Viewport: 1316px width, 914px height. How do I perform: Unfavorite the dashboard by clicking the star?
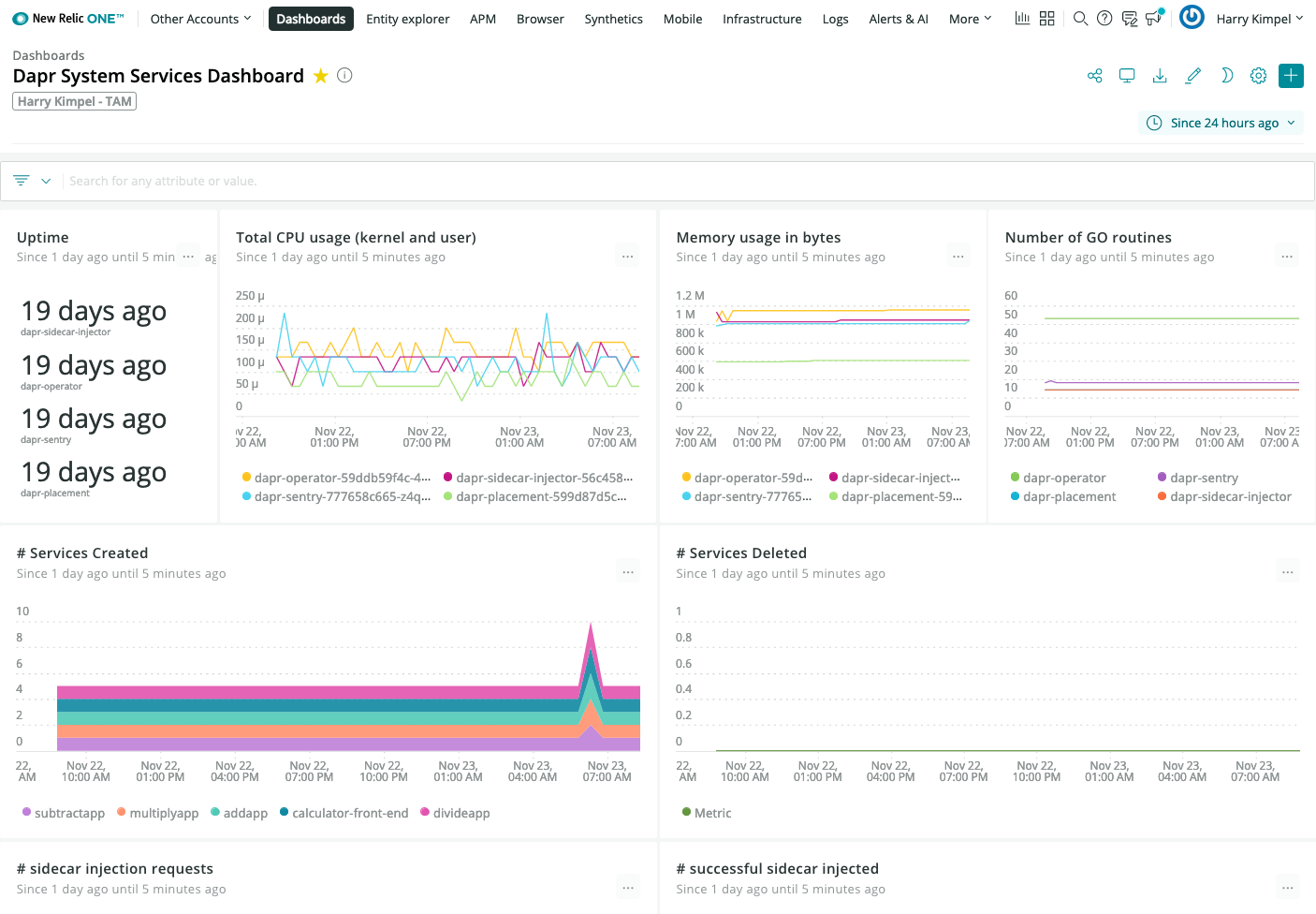[320, 76]
